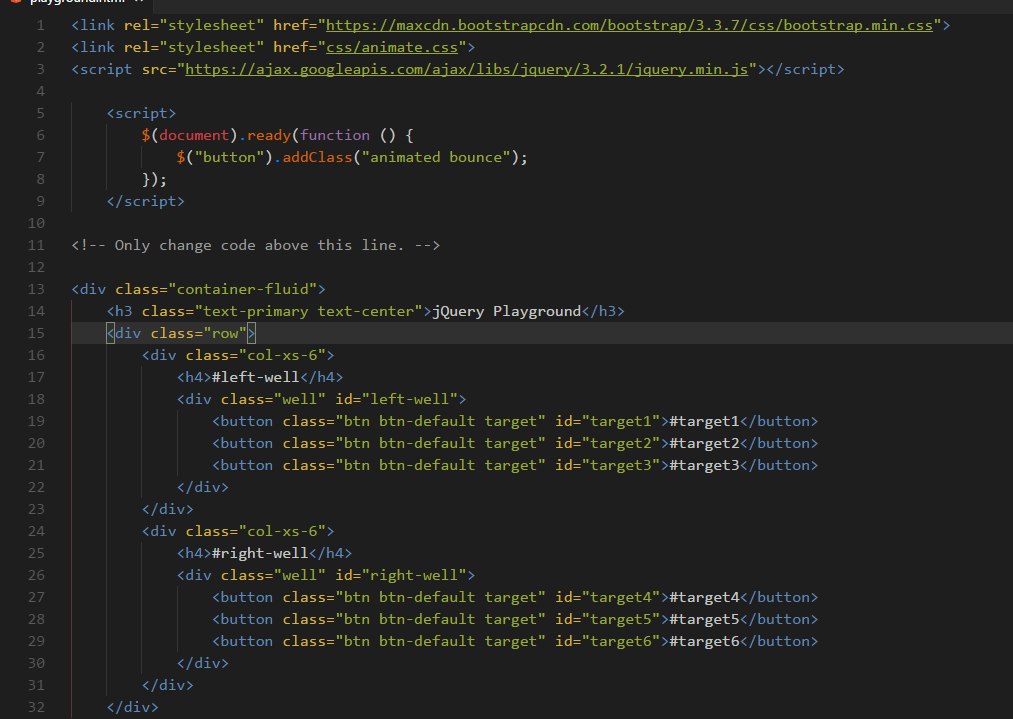Click the id="left-well" attribute value
1013x719 pixels.
(410, 399)
